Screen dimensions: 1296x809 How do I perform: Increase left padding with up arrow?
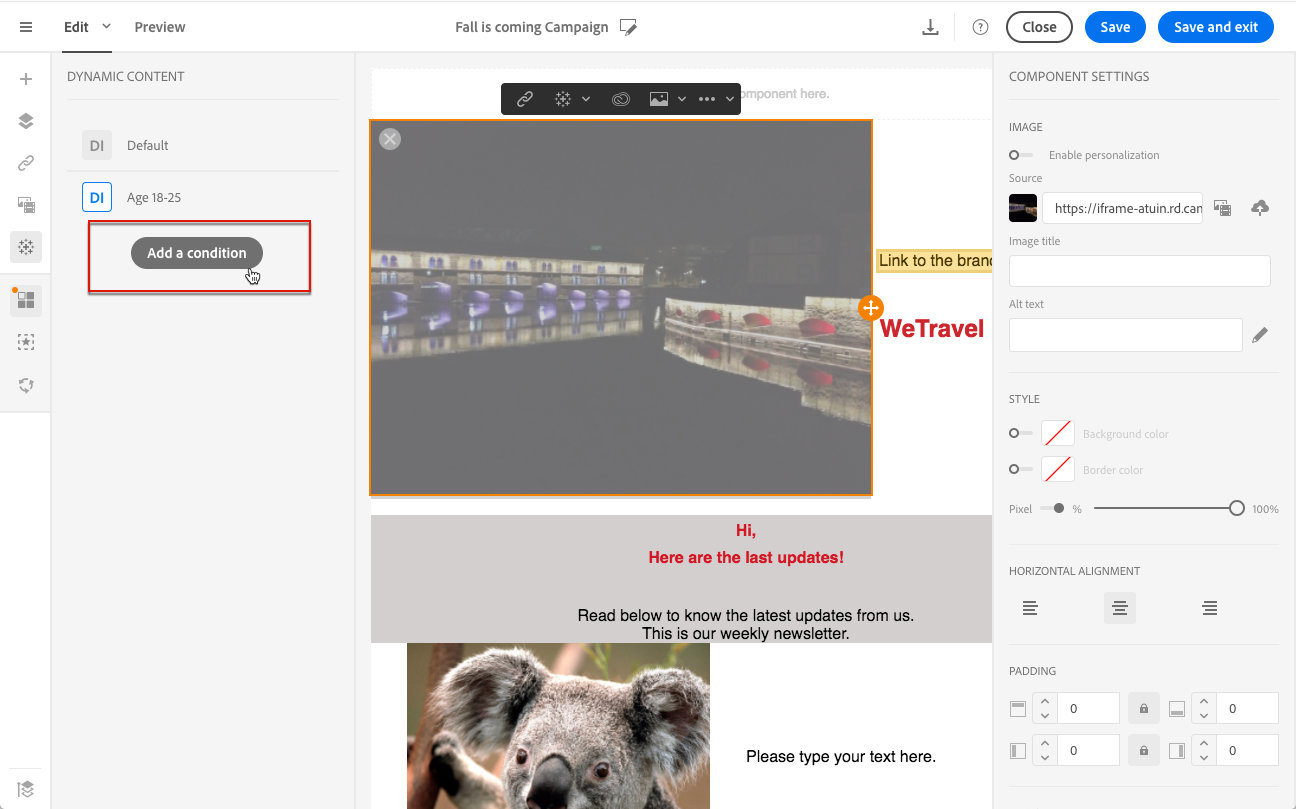tap(1045, 743)
